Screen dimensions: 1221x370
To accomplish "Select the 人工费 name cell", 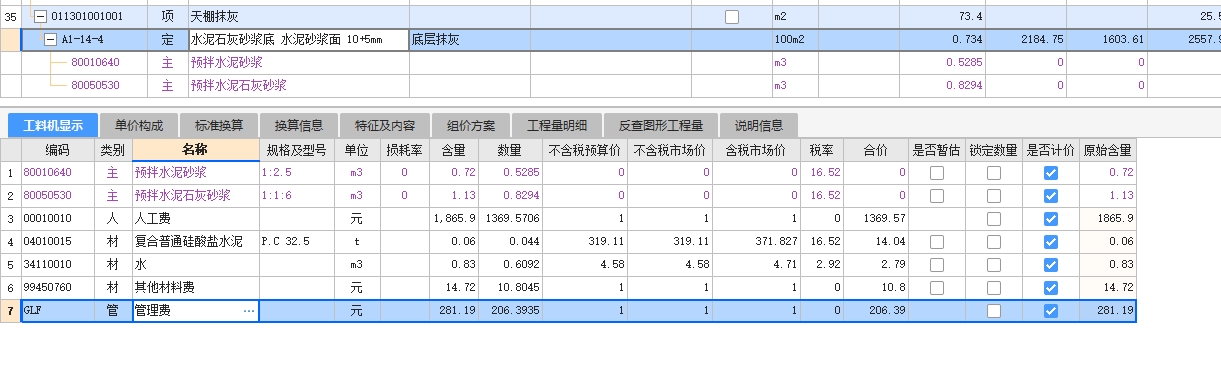I will pos(195,219).
